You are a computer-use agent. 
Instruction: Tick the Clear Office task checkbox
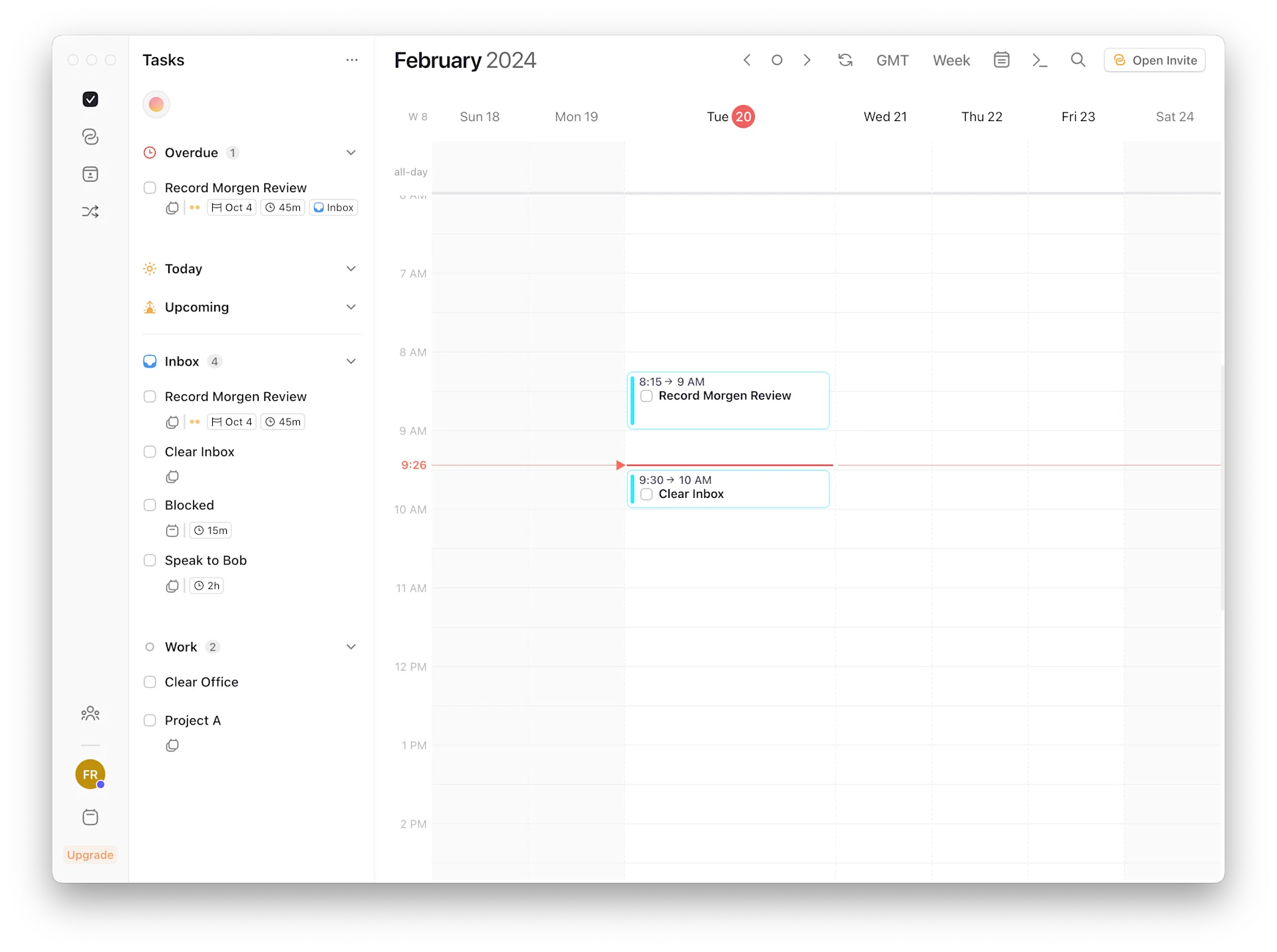[150, 682]
